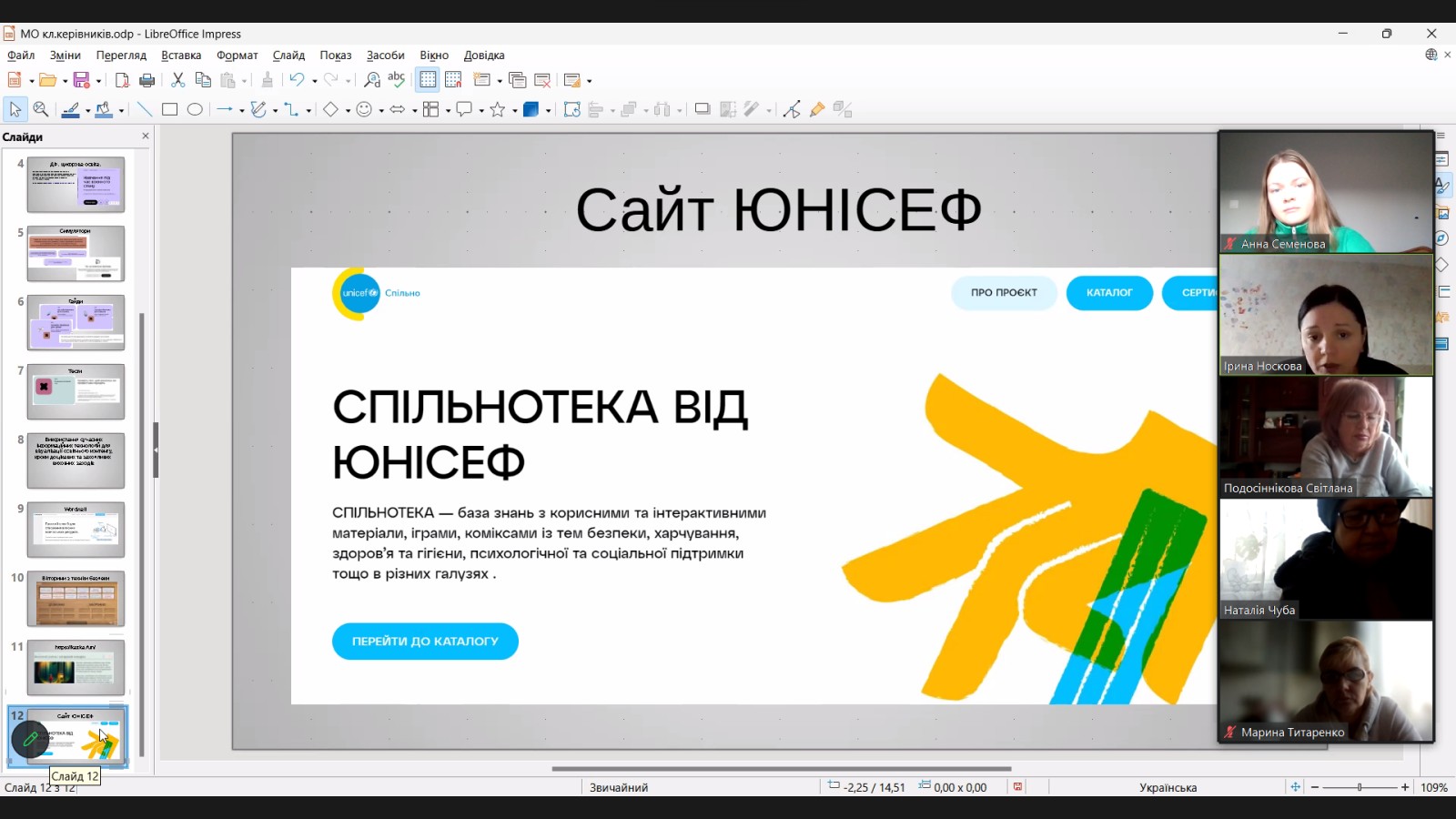The height and width of the screenshot is (819, 1456).
Task: Click the New document icon
Action: [15, 80]
